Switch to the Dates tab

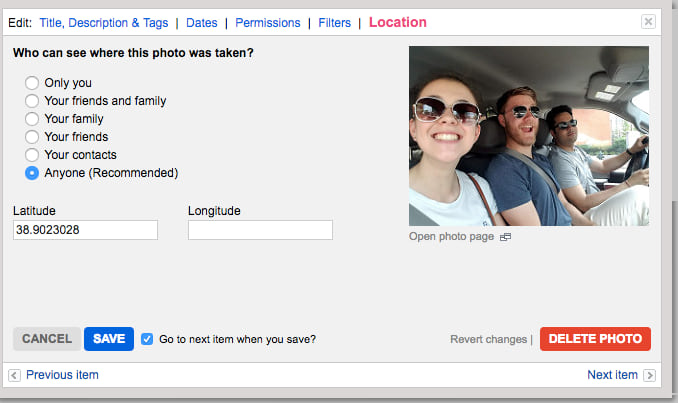(203, 23)
